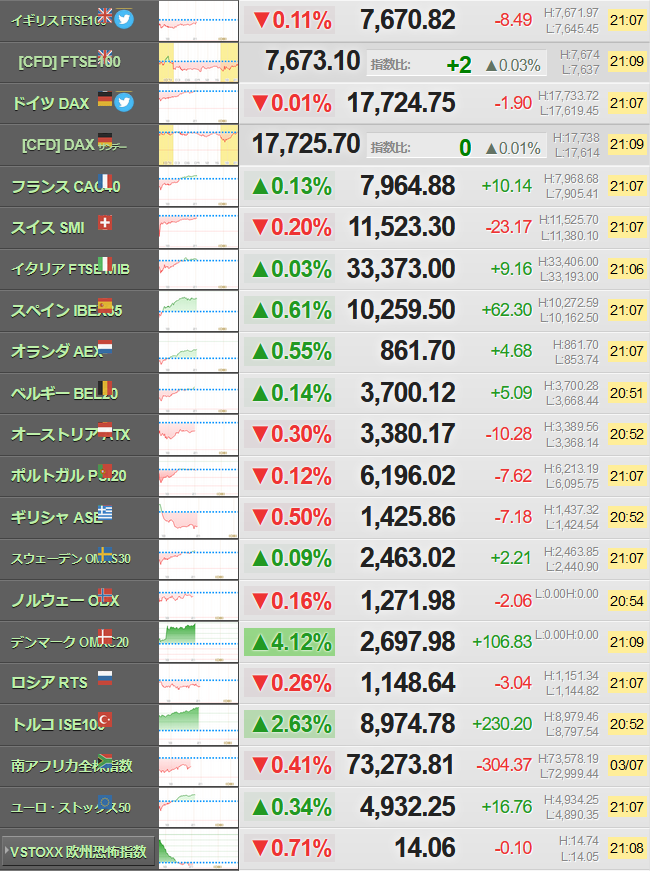Open the mini chart for ギリシャ ASE
This screenshot has width=651, height=871.
coord(198,517)
